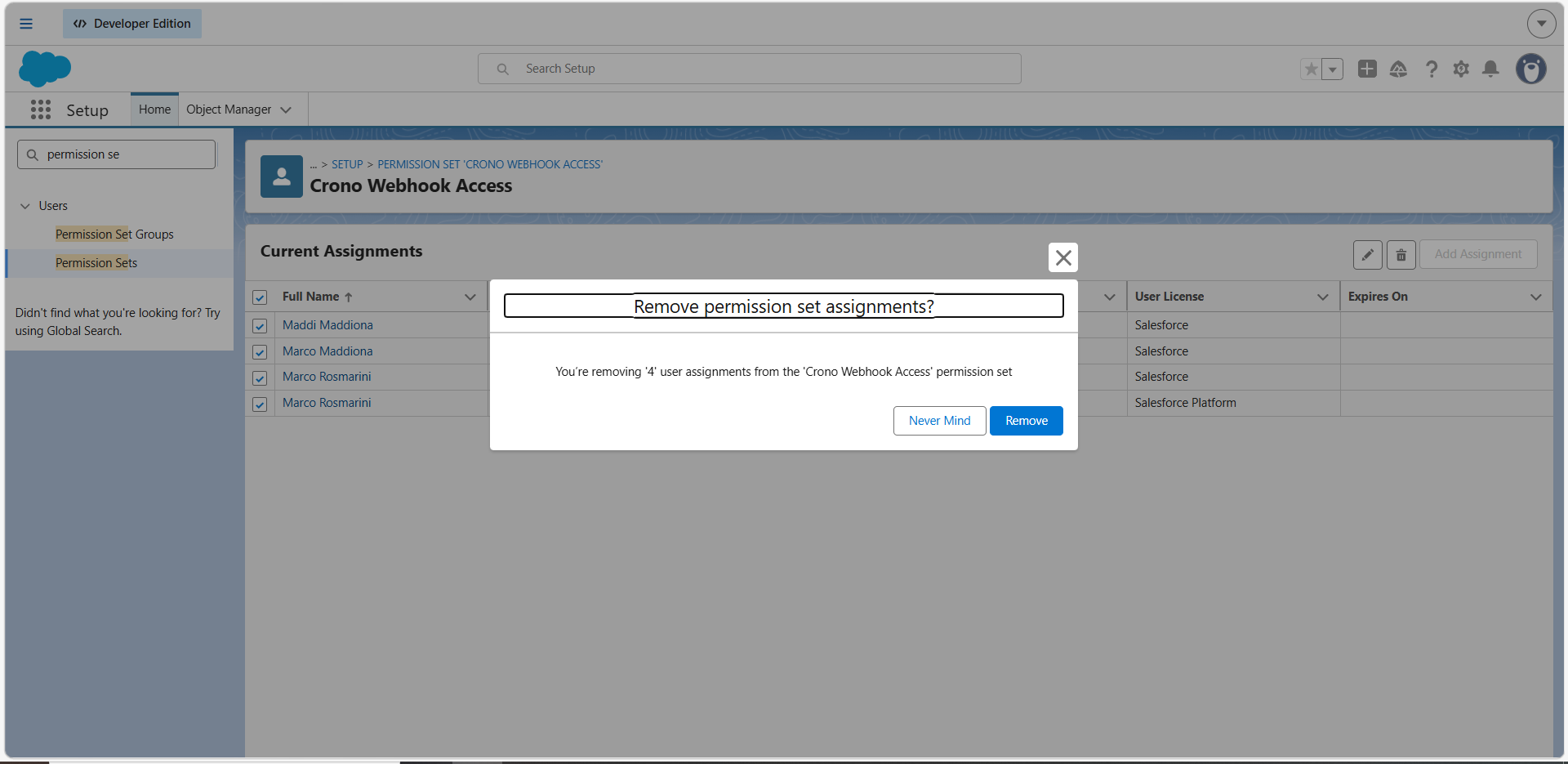Image resolution: width=1568 pixels, height=764 pixels.
Task: Uncheck Marco Rosmarini checkbox with Salesforce license
Action: click(260, 378)
